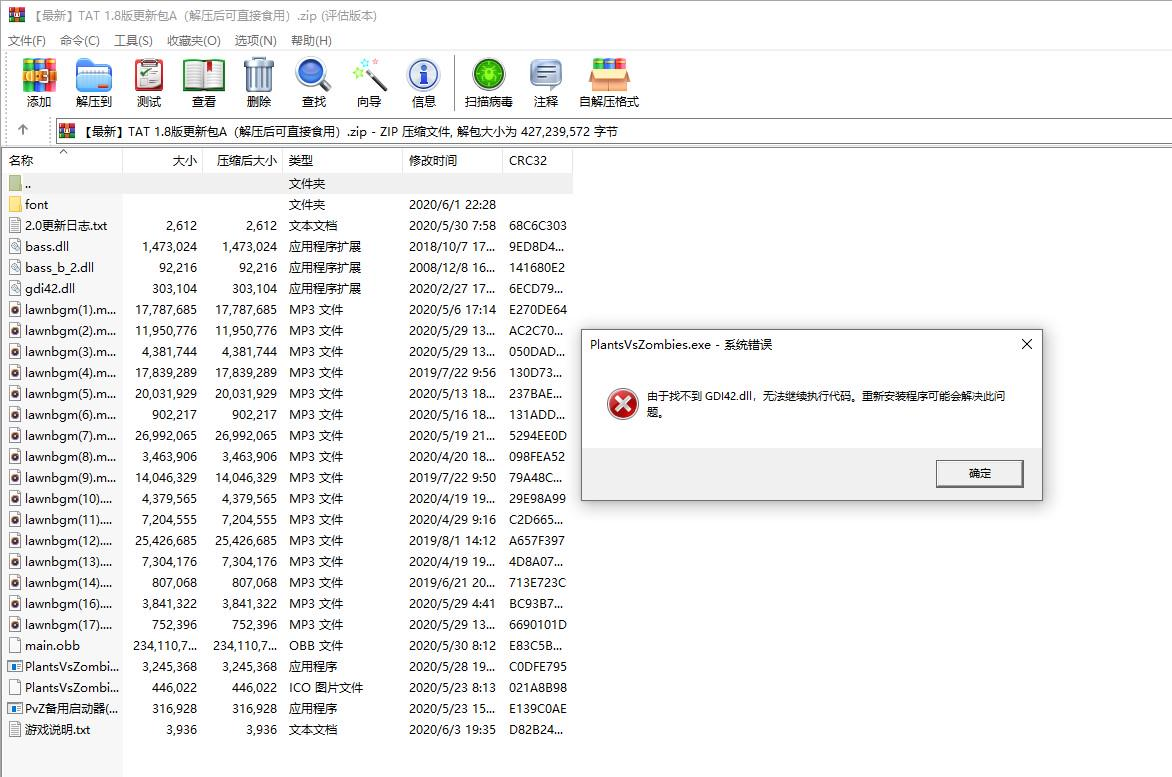Click the 2.0更新日志.txt document icon
This screenshot has width=1172, height=777.
(15, 225)
